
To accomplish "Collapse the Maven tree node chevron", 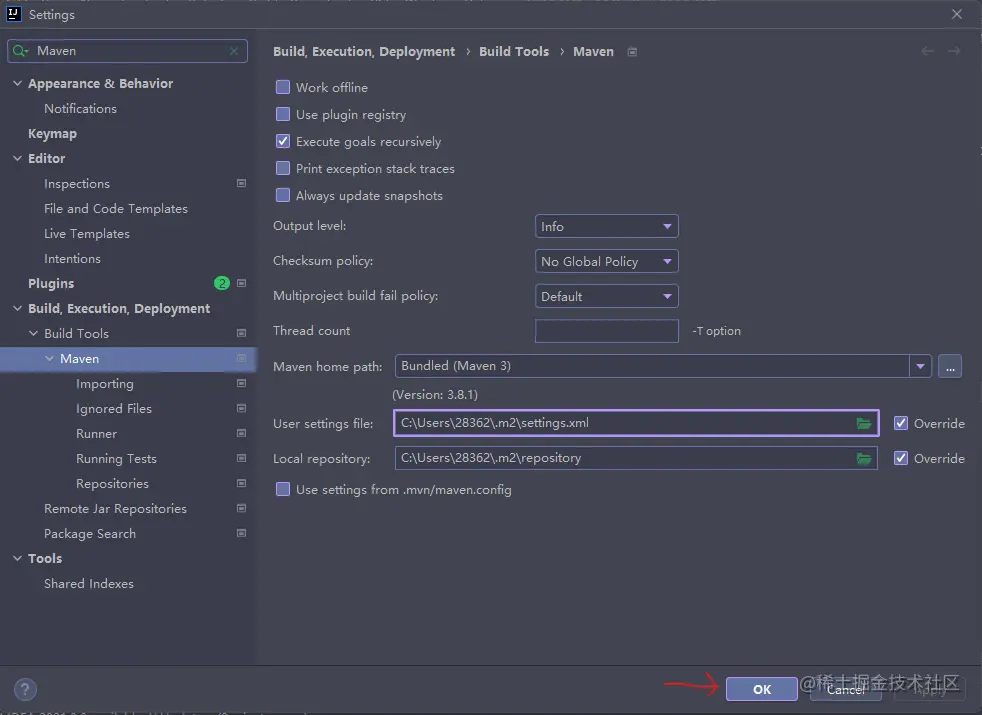I will pos(49,358).
